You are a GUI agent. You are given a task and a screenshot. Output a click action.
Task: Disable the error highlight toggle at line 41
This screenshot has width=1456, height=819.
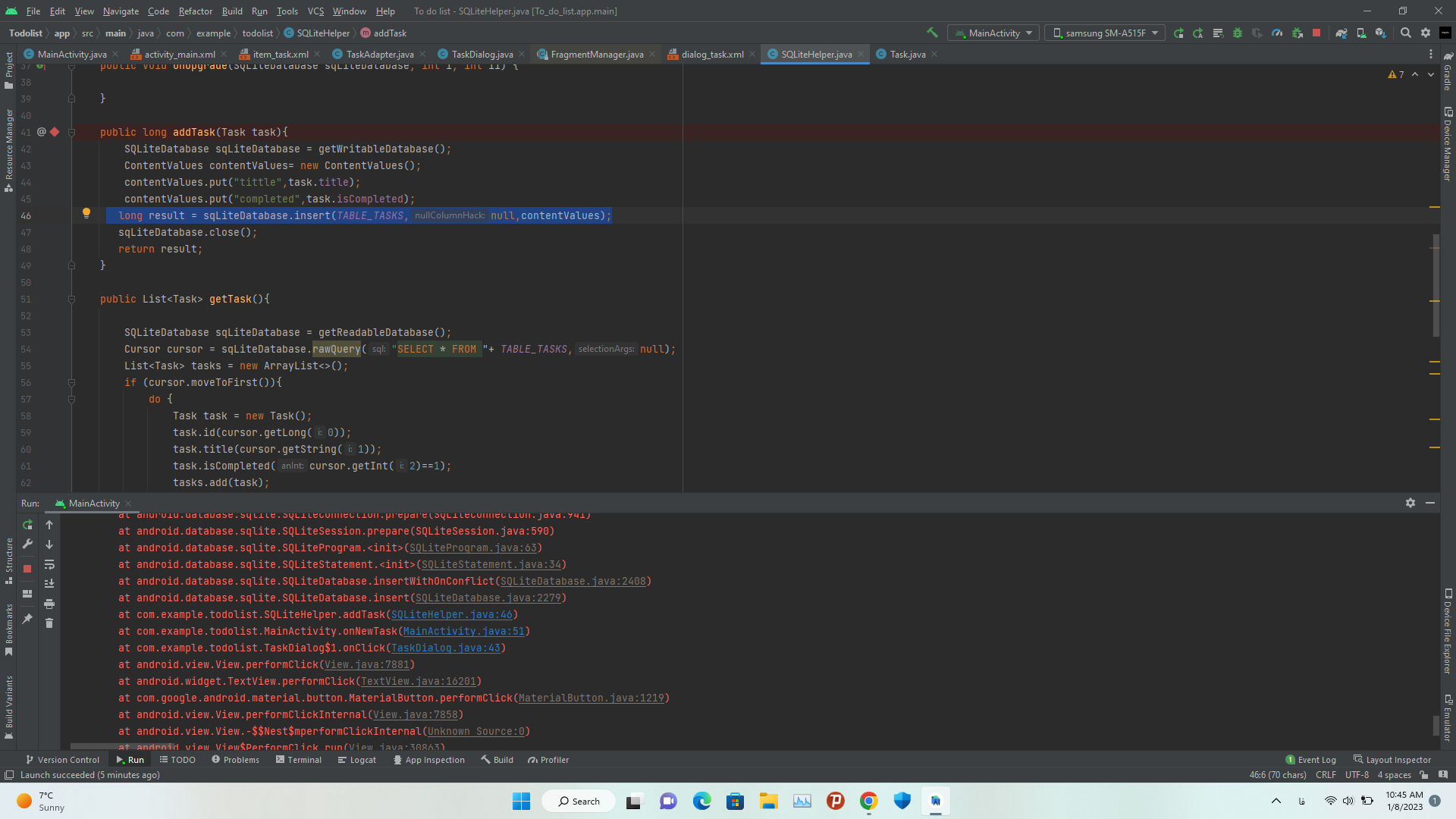(55, 131)
